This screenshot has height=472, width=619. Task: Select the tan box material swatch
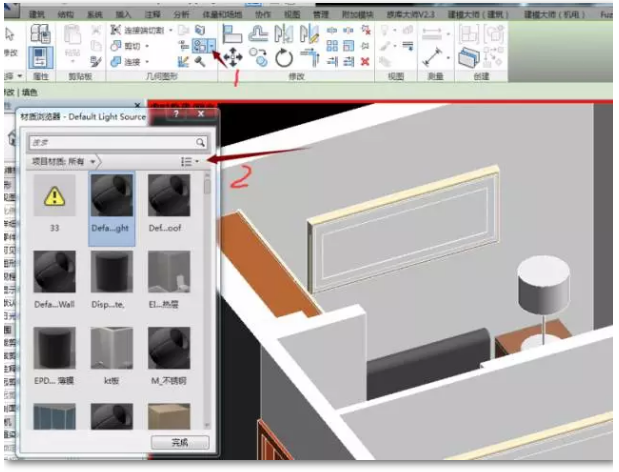(x=169, y=416)
